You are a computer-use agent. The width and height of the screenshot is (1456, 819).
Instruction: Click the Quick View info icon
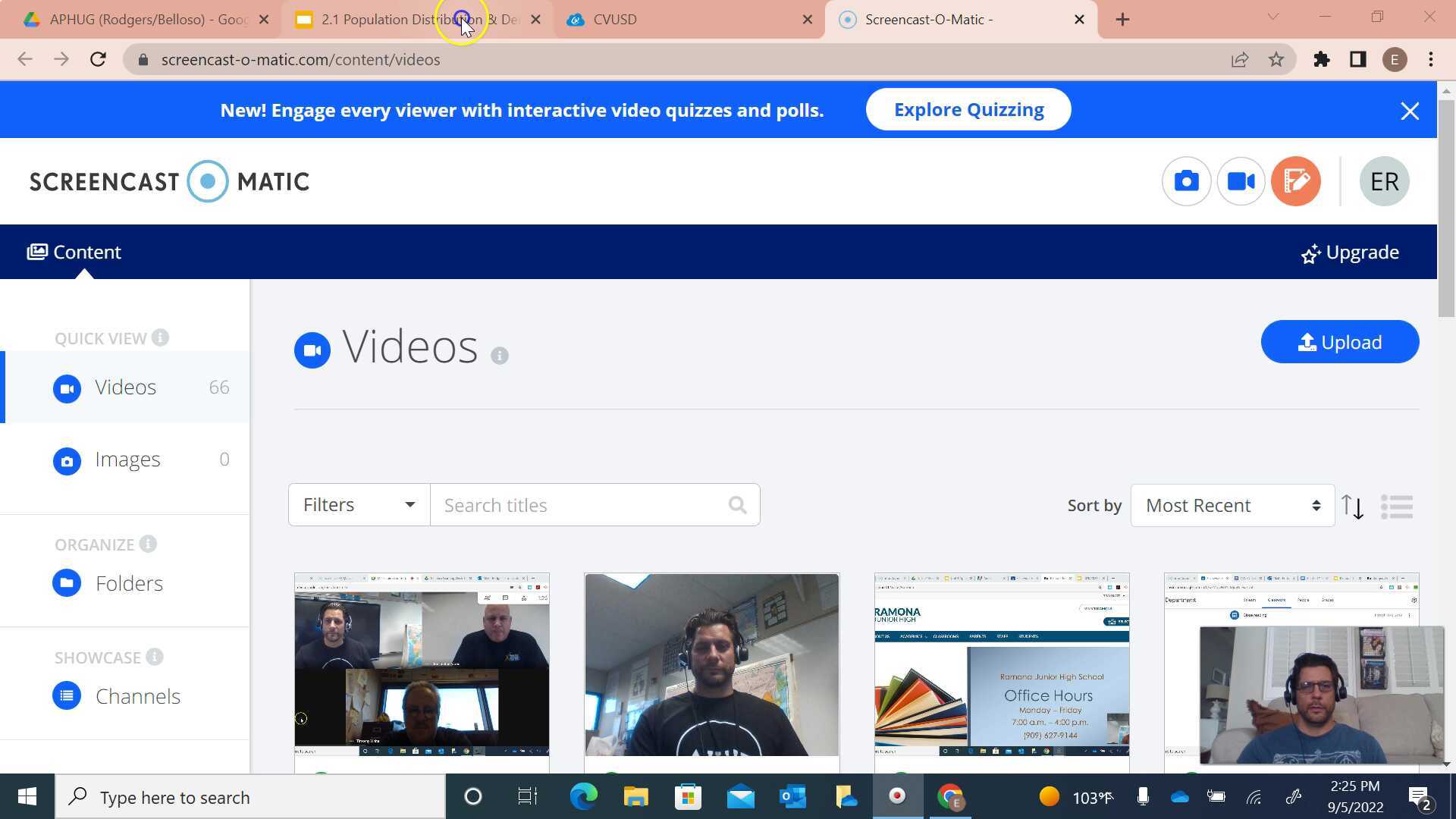click(160, 337)
